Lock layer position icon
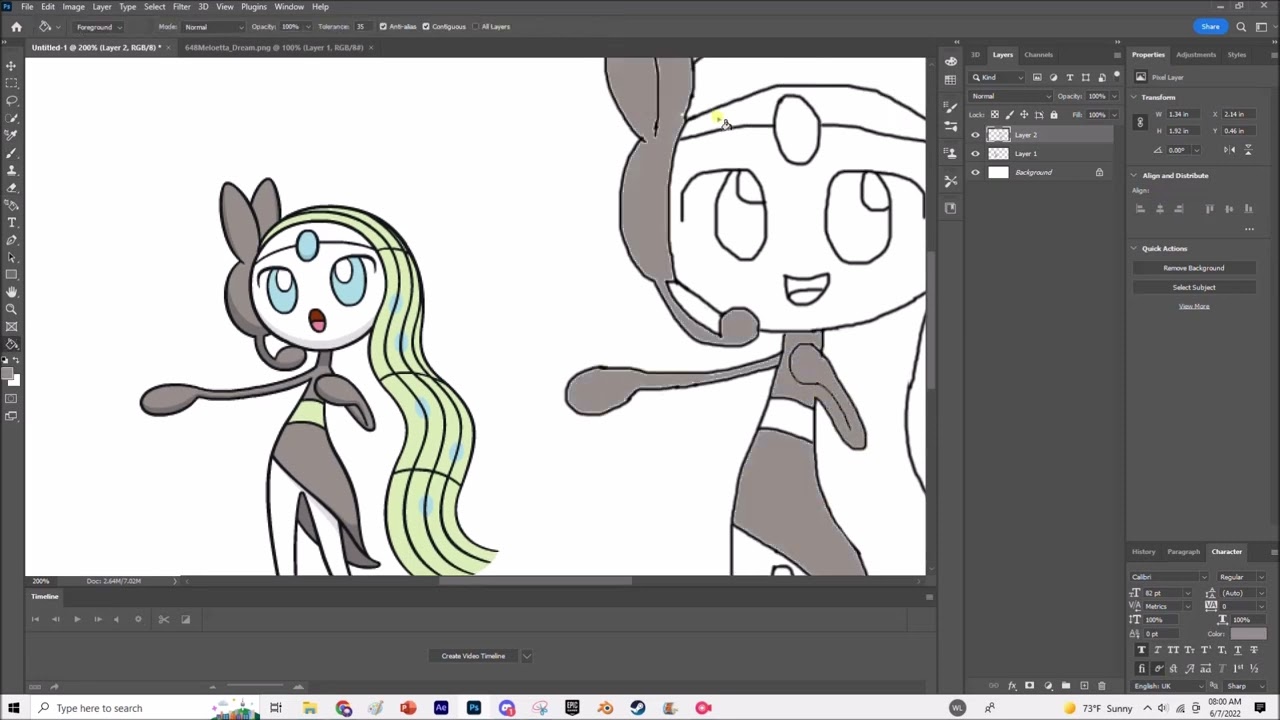1280x720 pixels. [x=1024, y=115]
